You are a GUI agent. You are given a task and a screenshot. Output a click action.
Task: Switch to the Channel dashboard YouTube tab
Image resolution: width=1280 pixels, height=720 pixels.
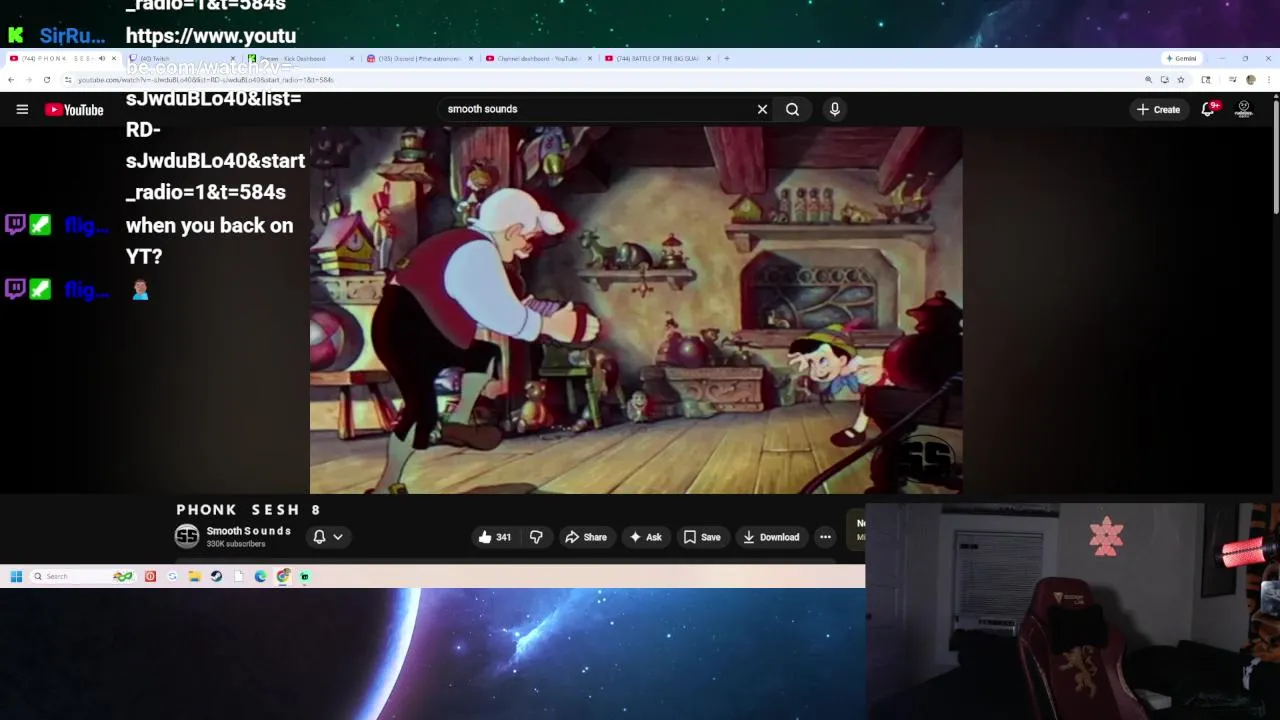click(x=538, y=58)
